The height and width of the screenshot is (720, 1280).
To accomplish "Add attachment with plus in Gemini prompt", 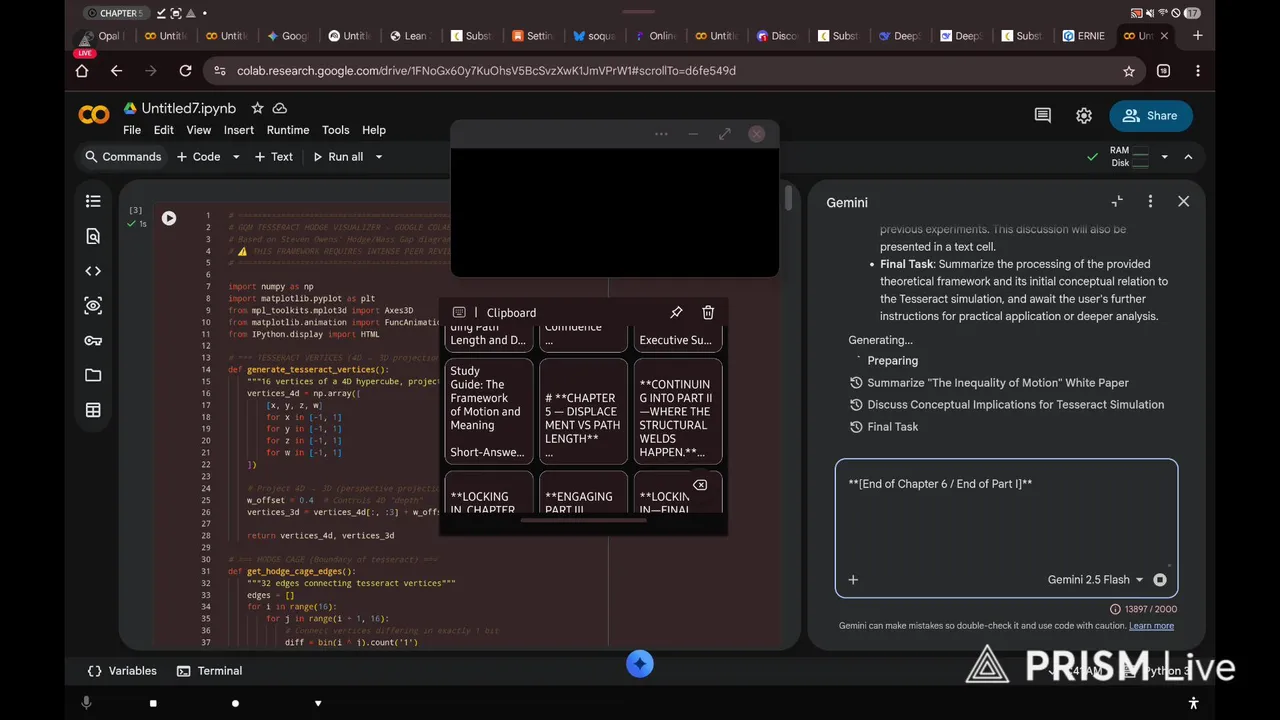I will (853, 580).
